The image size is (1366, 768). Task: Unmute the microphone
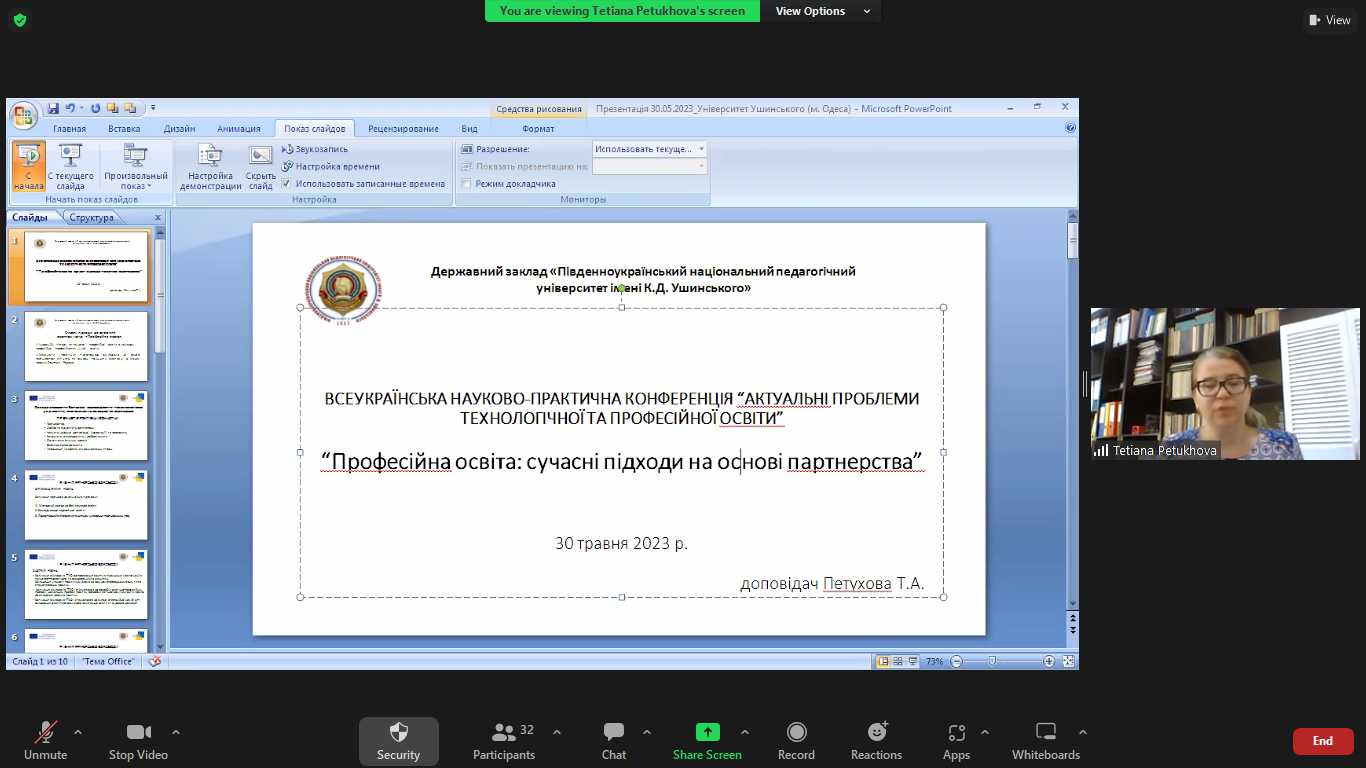coord(45,732)
